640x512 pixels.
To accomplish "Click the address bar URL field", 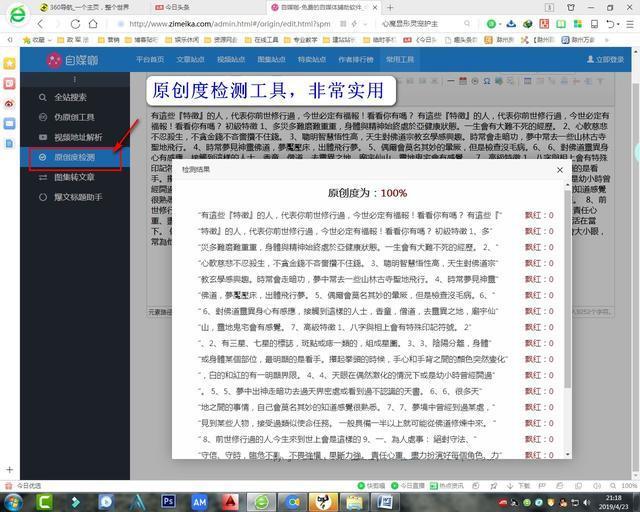I will [230, 23].
